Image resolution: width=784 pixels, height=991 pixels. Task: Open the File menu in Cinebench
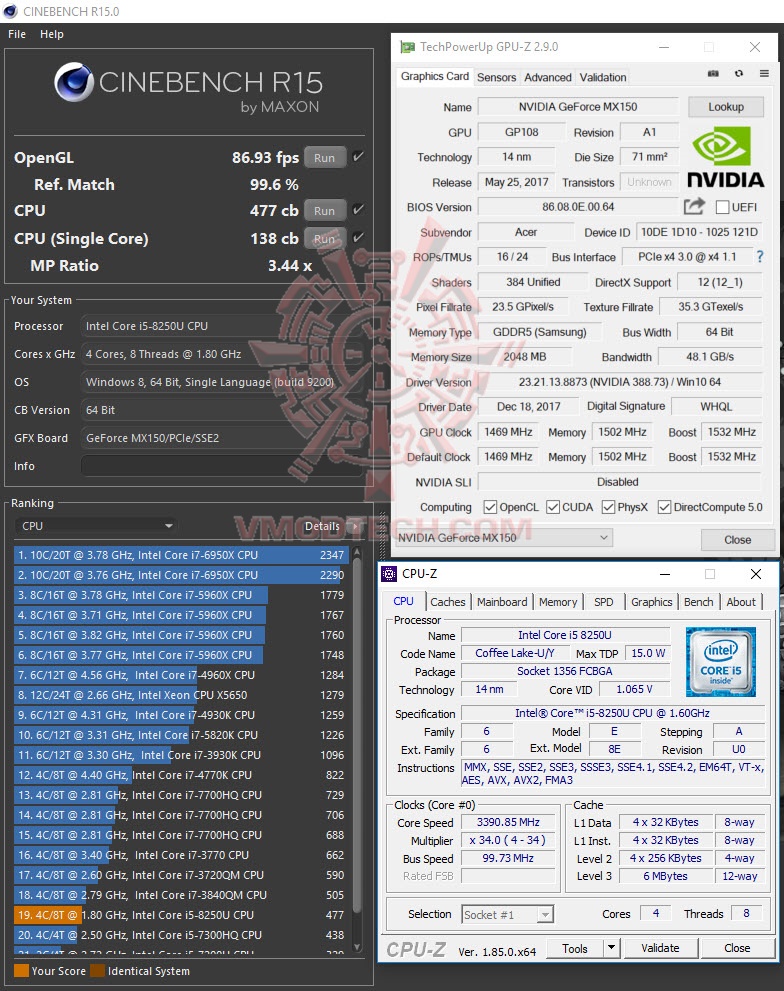pyautogui.click(x=17, y=34)
